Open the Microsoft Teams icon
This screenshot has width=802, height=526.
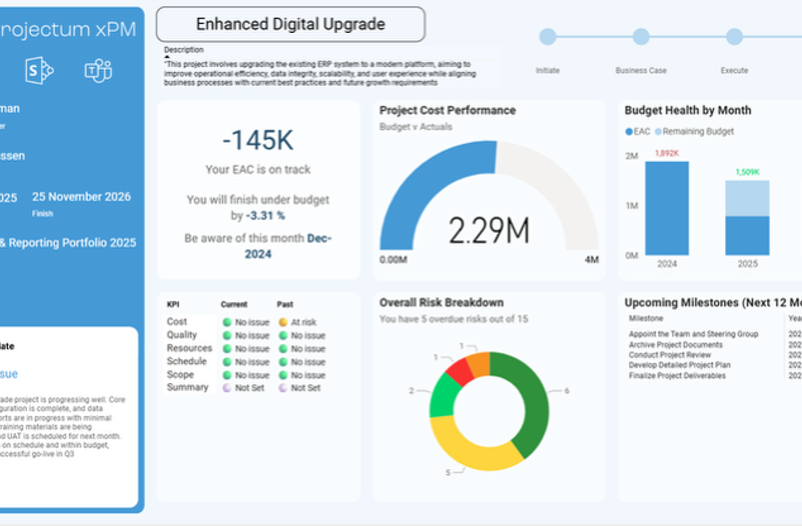point(98,70)
